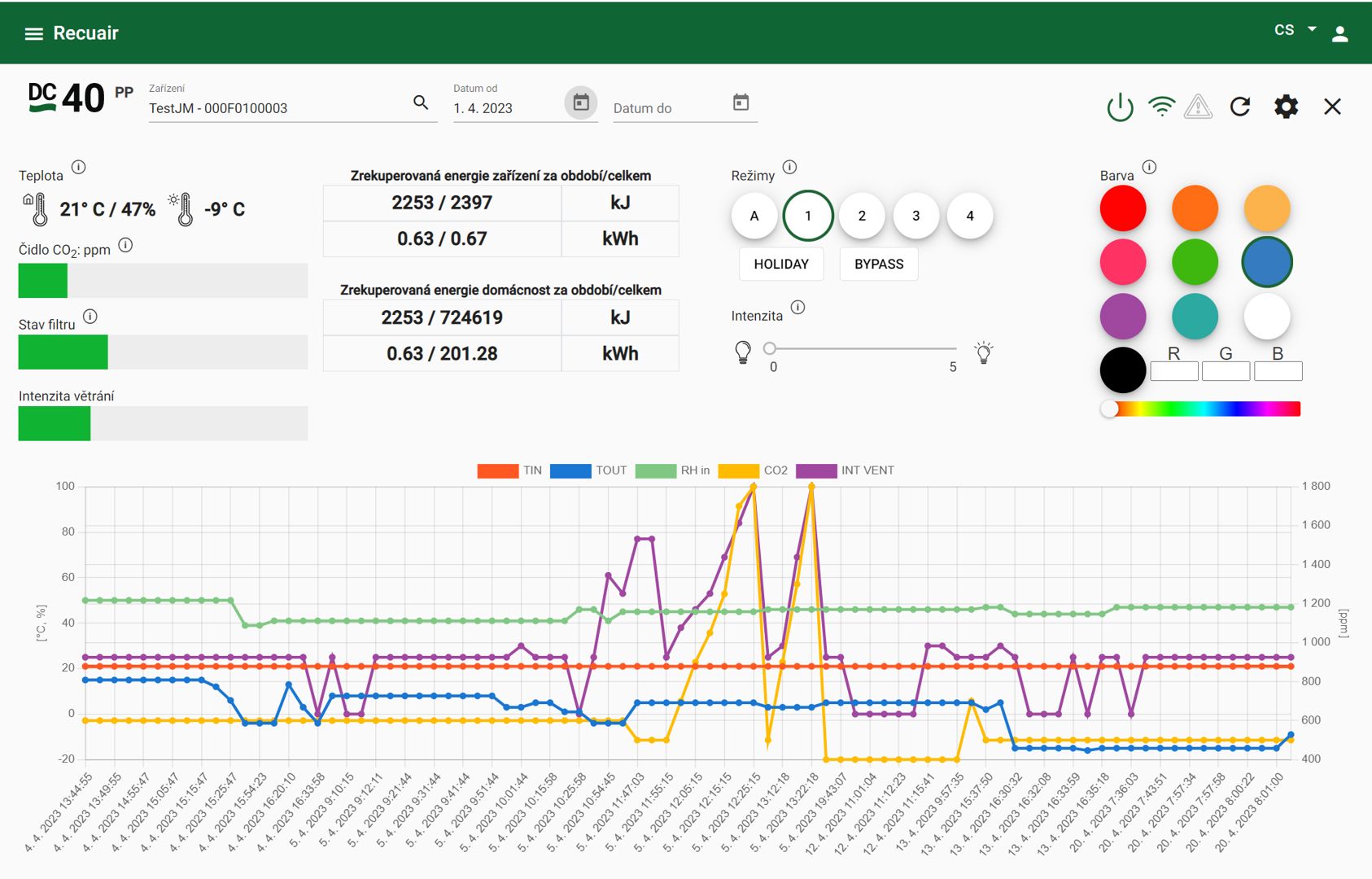Image resolution: width=1372 pixels, height=879 pixels.
Task: Open the hamburger navigation menu
Action: (33, 33)
